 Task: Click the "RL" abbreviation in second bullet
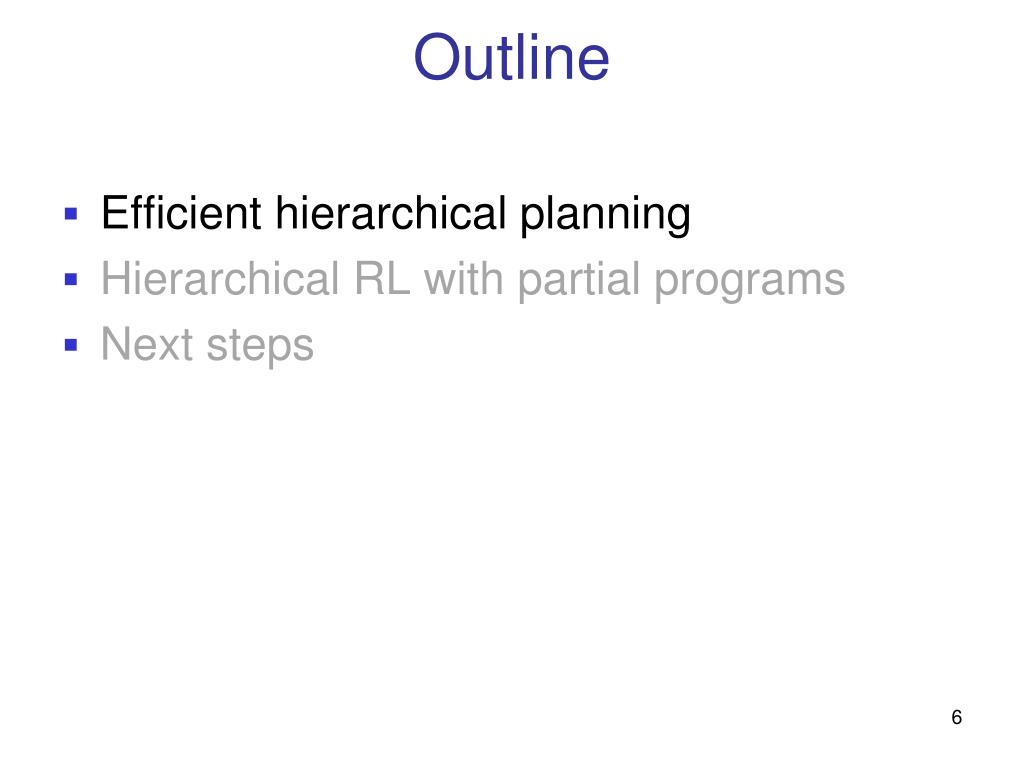click(382, 278)
